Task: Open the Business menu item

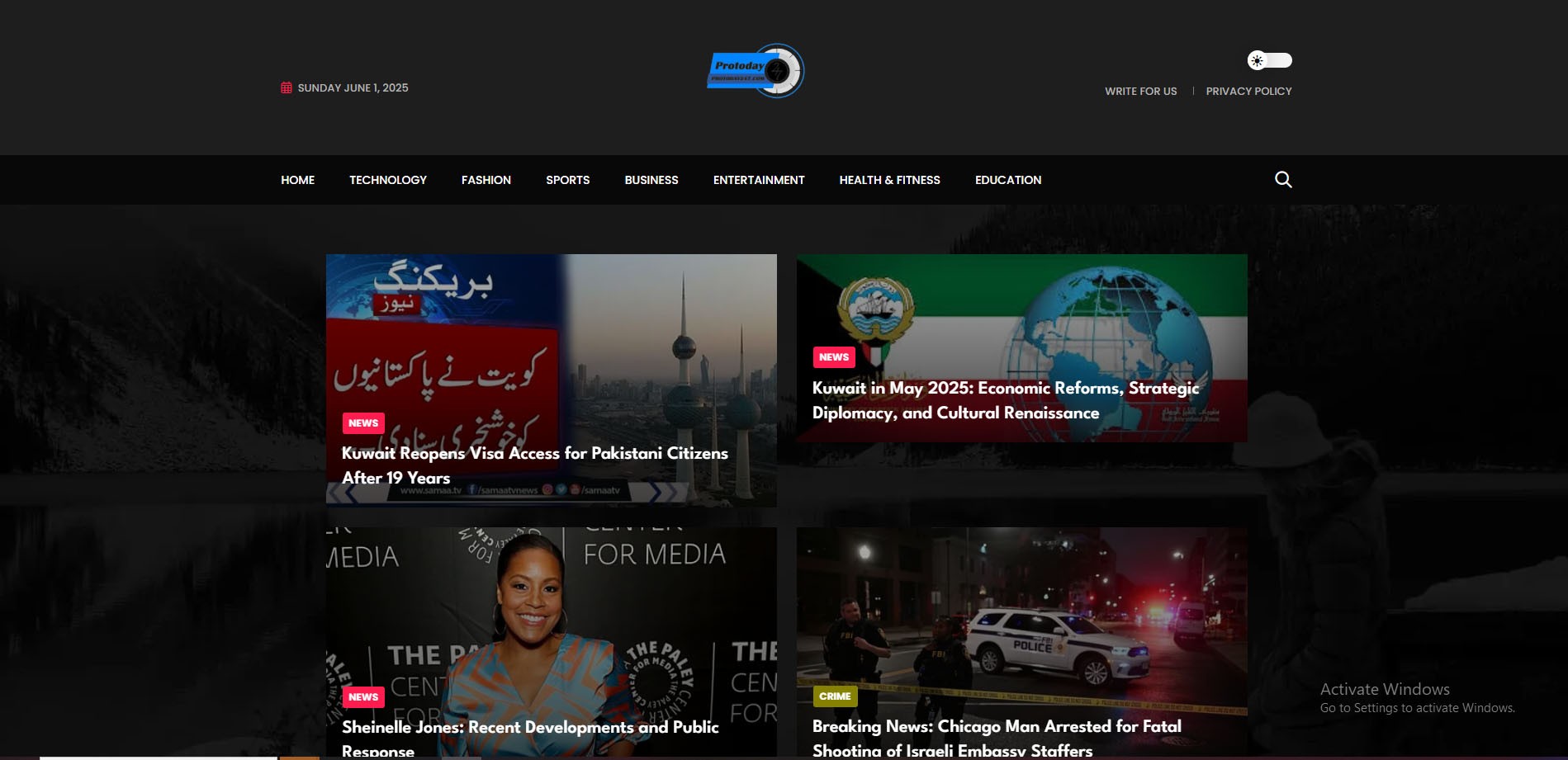Action: pyautogui.click(x=651, y=180)
